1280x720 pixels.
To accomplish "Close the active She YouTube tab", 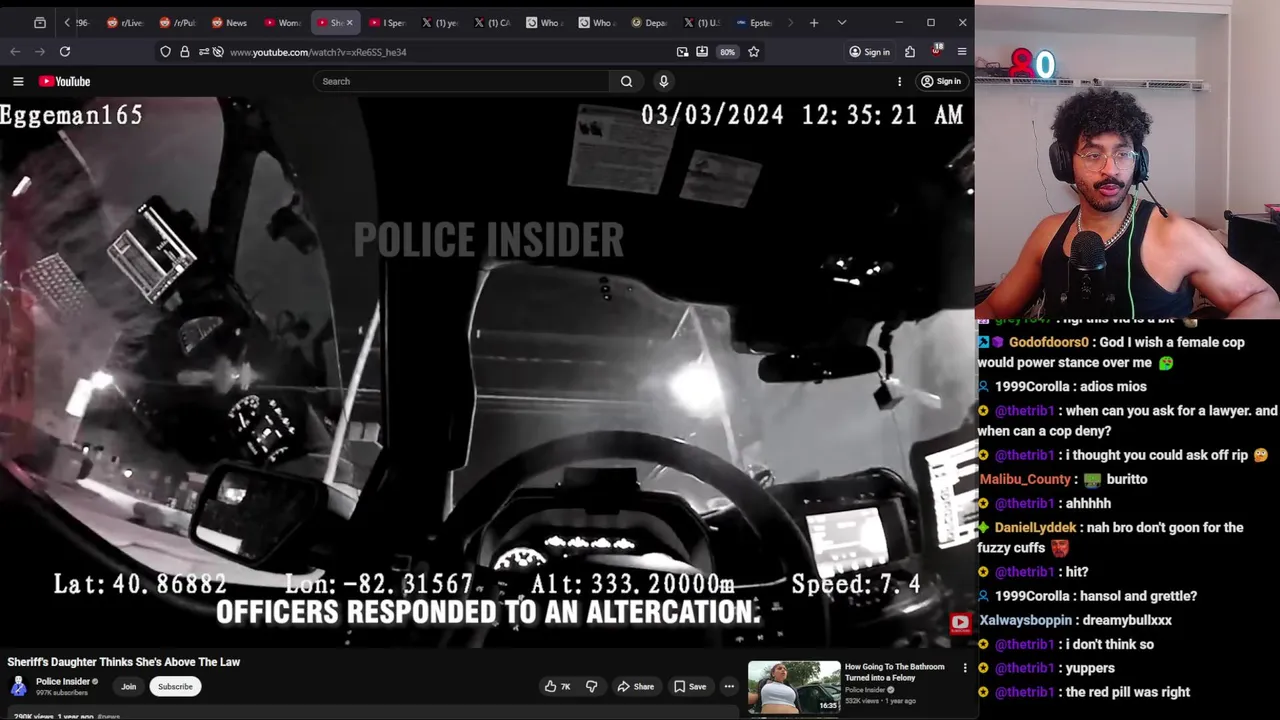I will [x=349, y=22].
